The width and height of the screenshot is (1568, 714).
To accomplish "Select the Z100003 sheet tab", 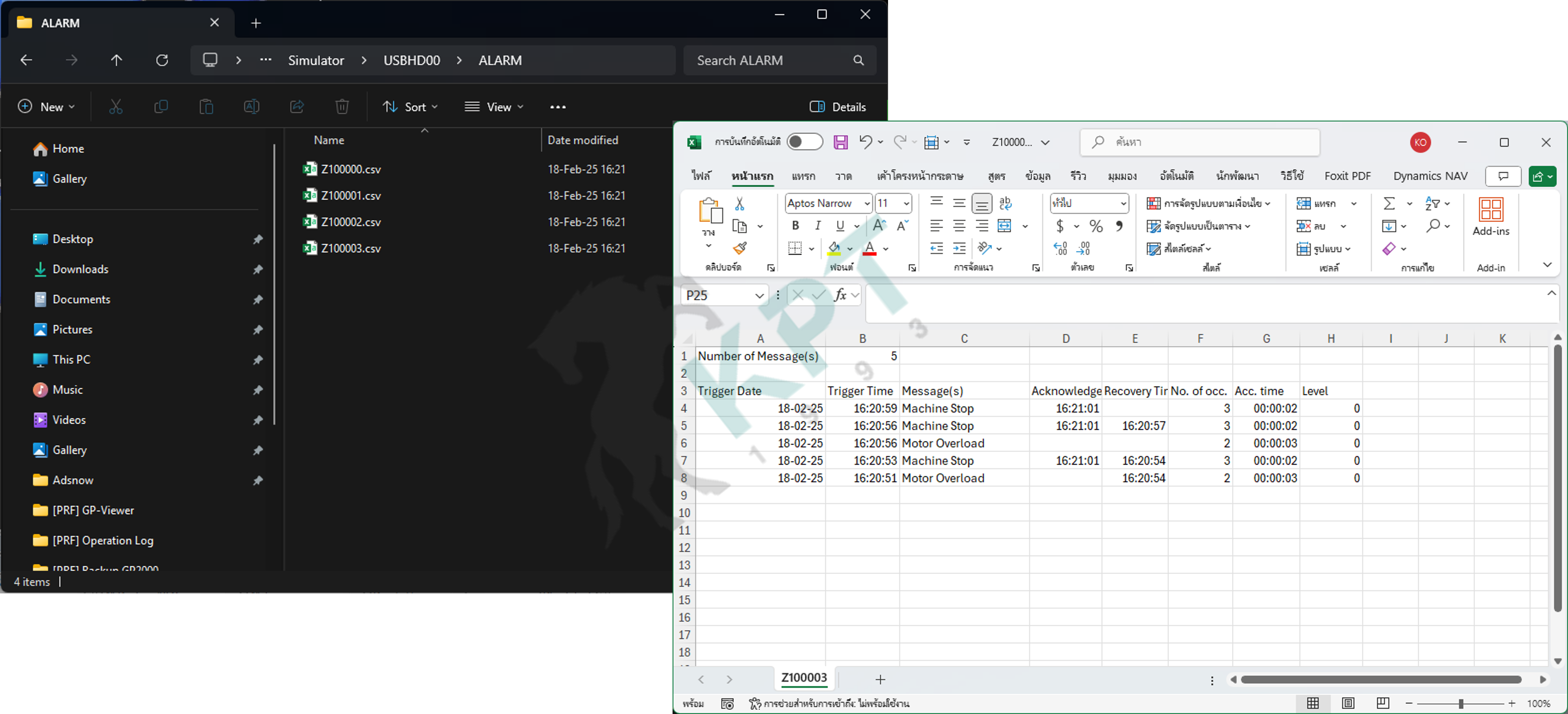I will coord(804,678).
